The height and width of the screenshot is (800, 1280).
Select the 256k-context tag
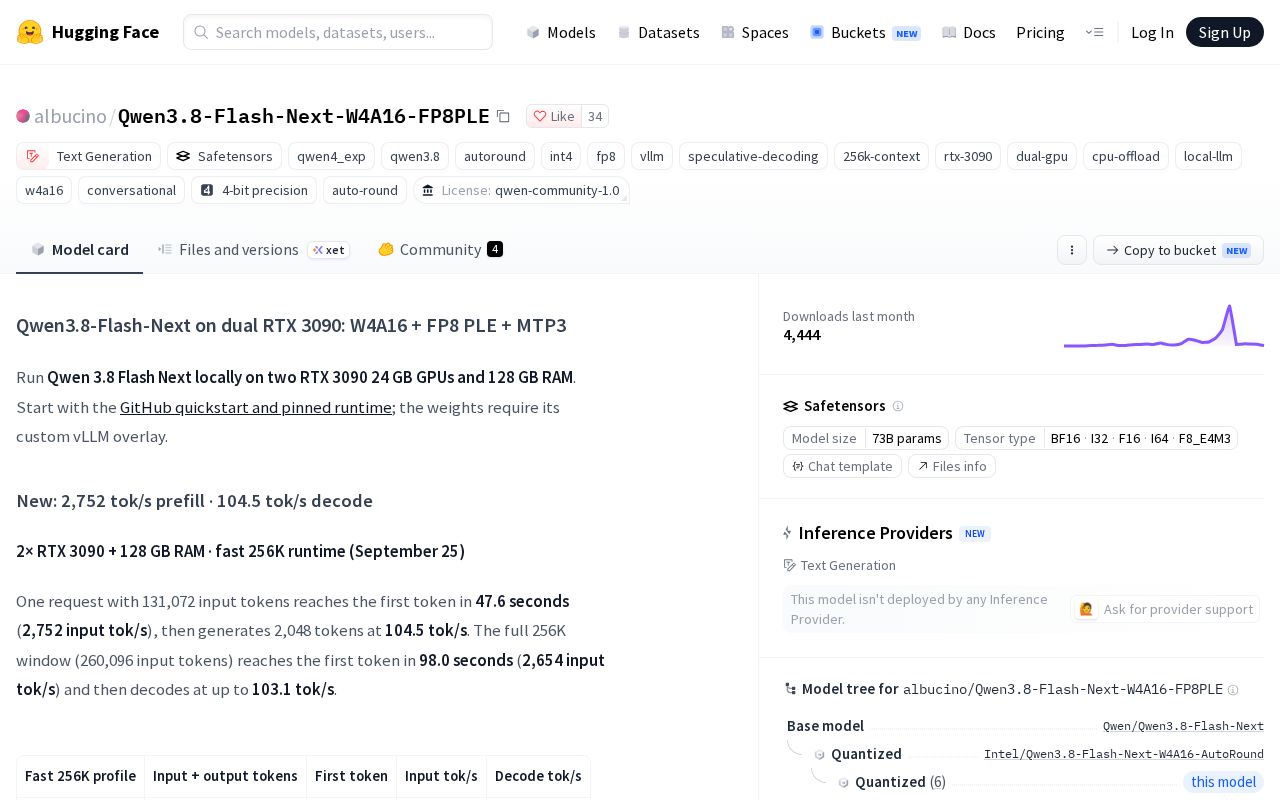881,156
